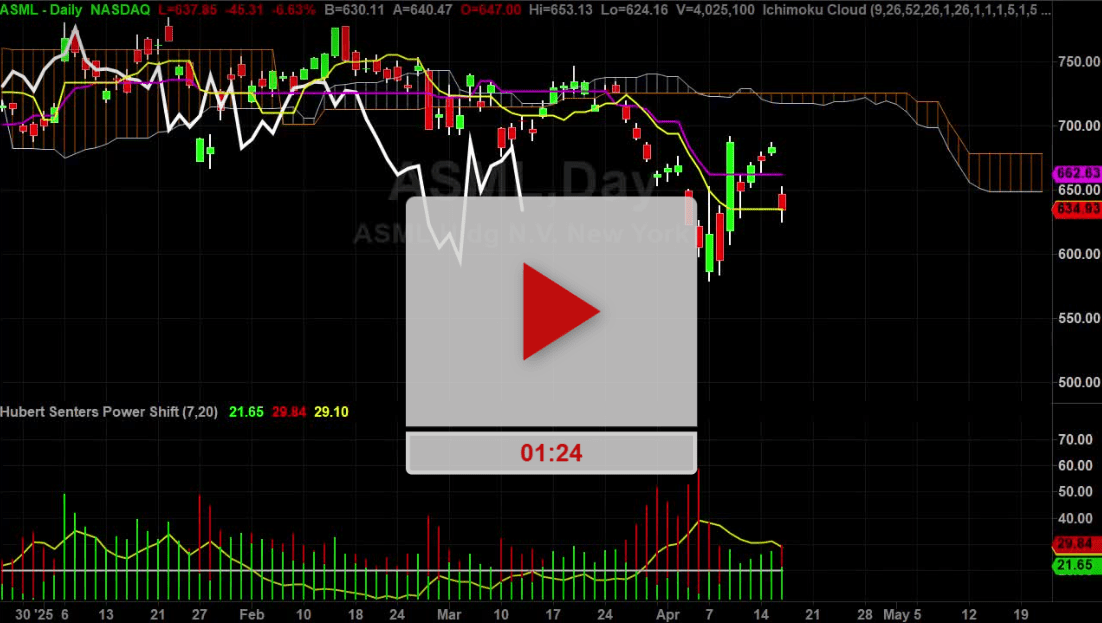Click the ask A=640.47 value
1102x623 pixels.
[x=422, y=10]
